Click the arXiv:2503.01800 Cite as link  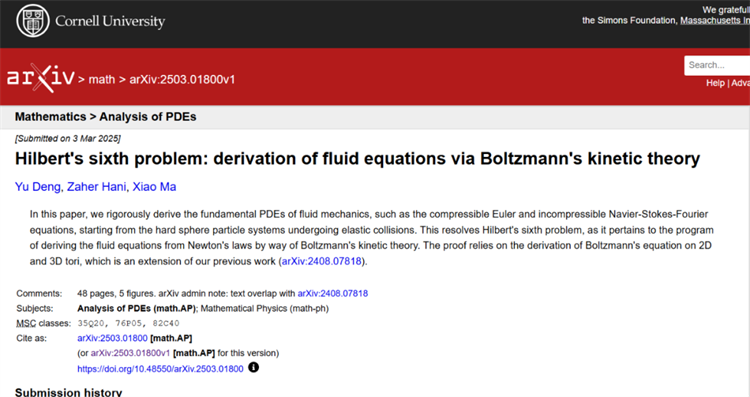pos(112,338)
